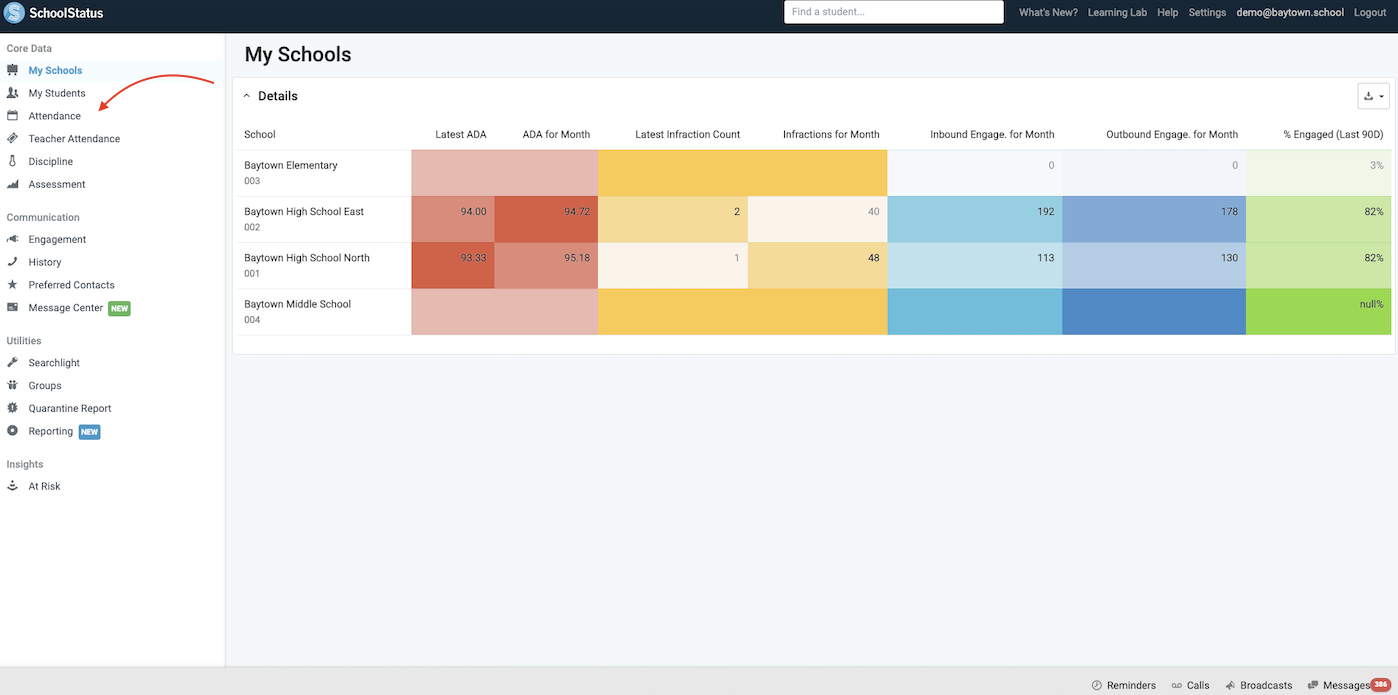Click the Groups gift icon
1398x695 pixels.
click(13, 385)
